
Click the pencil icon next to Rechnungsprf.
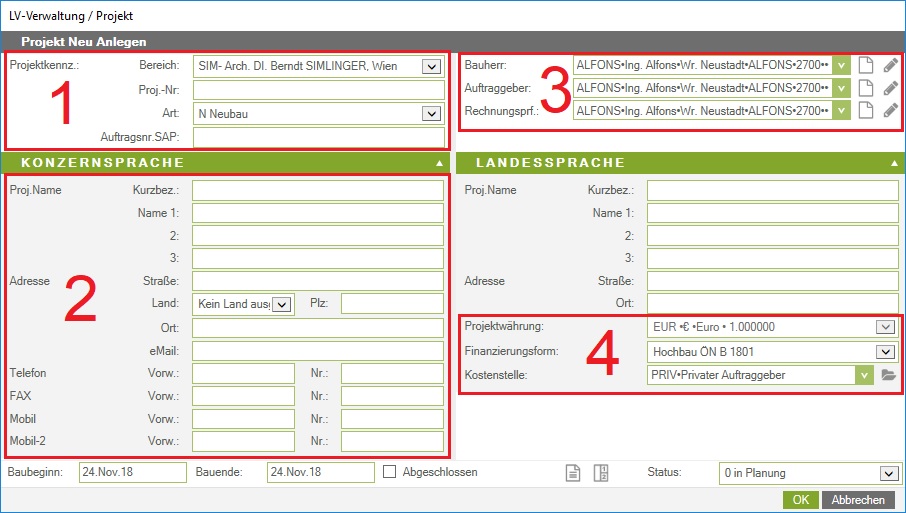(890, 110)
